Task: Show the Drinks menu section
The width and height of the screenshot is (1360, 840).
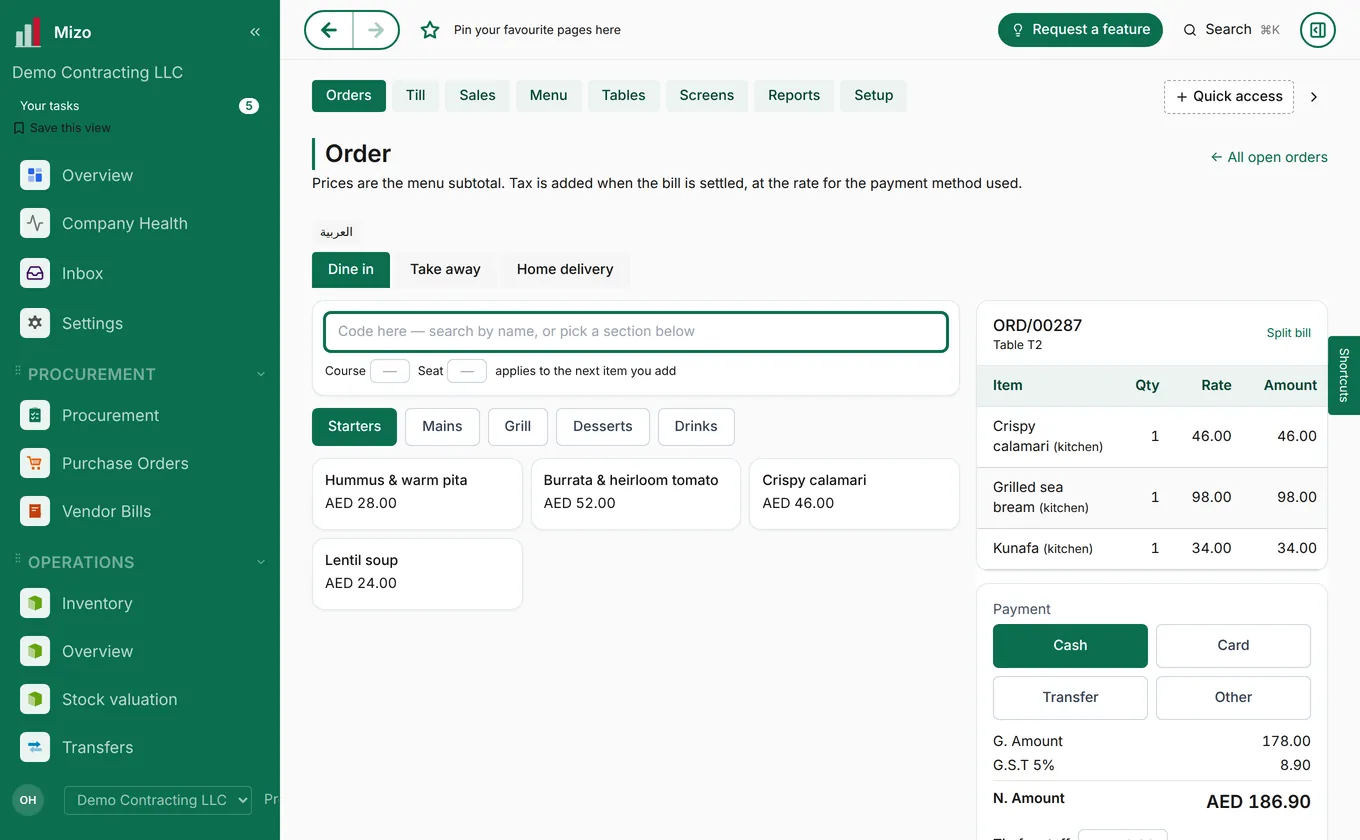Action: 696,427
